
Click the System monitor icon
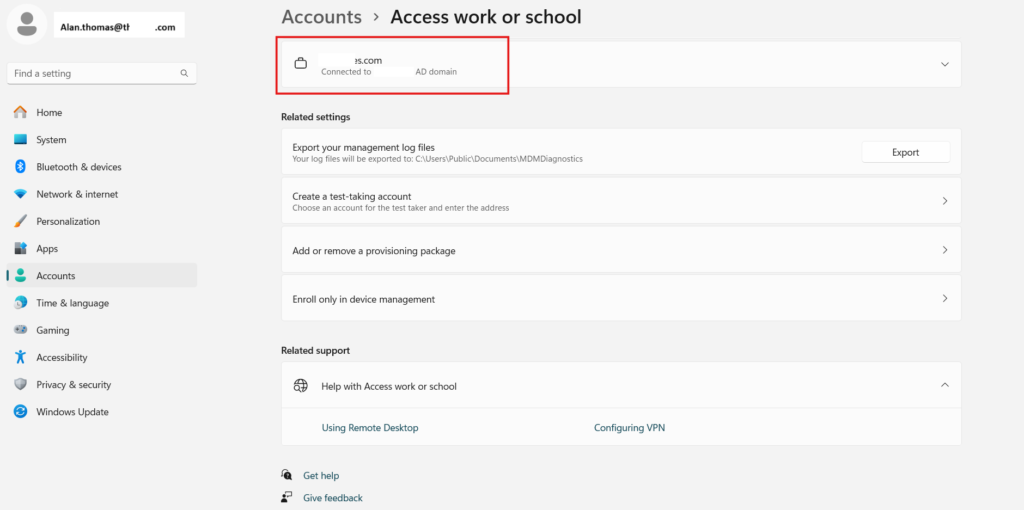point(21,140)
